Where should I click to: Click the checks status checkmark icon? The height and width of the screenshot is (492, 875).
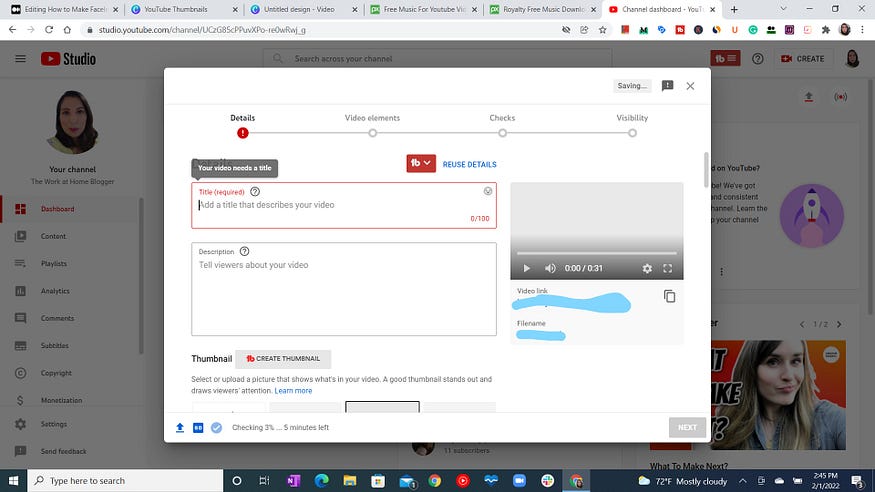(217, 428)
